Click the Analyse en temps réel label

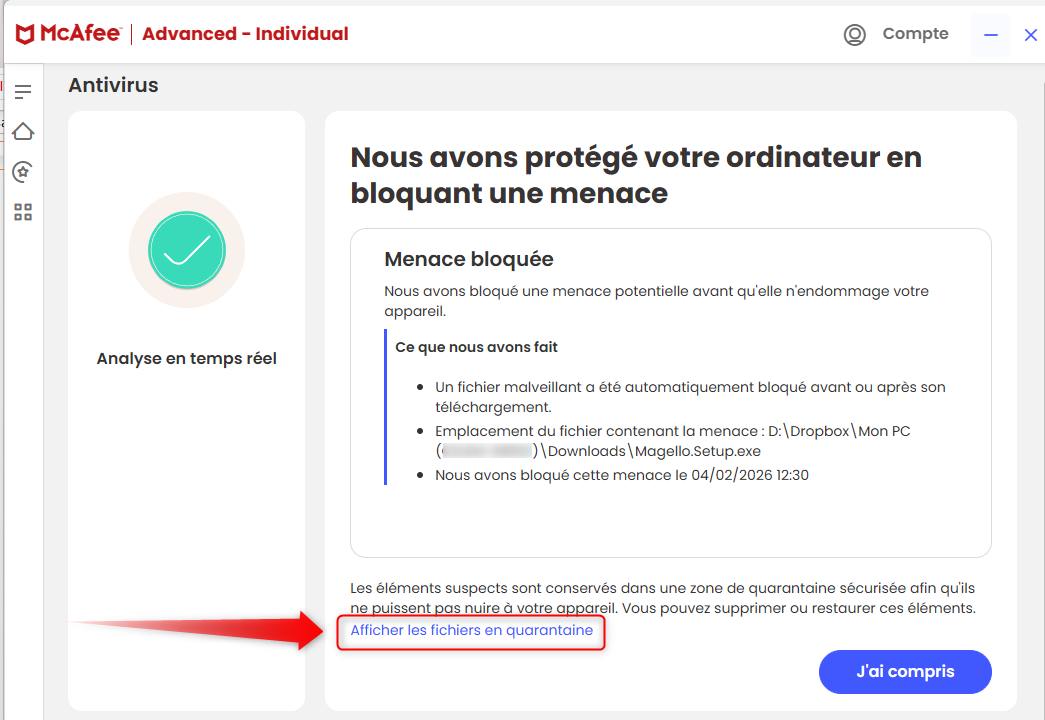tap(186, 358)
